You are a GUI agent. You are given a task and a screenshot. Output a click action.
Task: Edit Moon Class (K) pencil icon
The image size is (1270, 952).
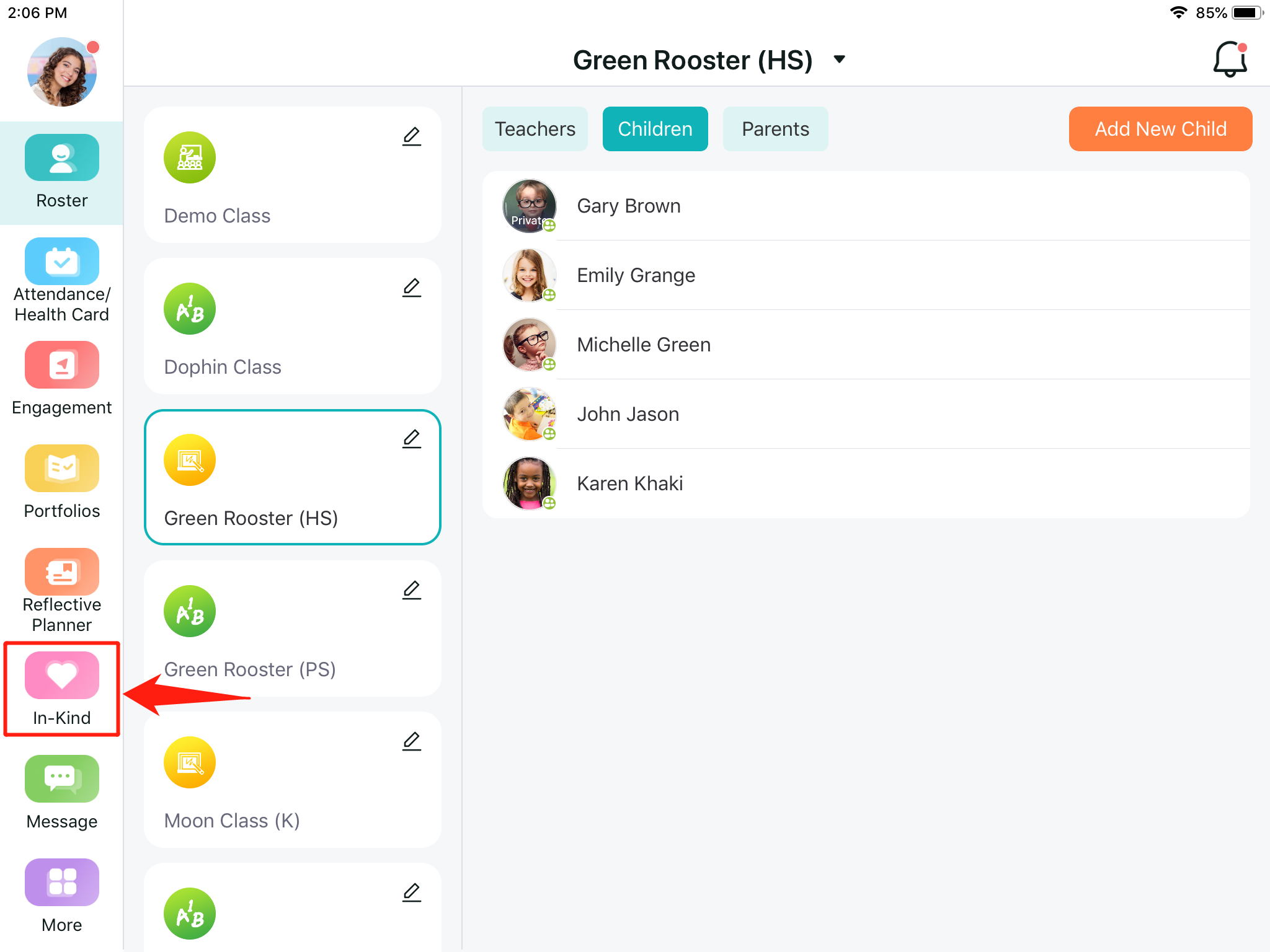point(412,741)
